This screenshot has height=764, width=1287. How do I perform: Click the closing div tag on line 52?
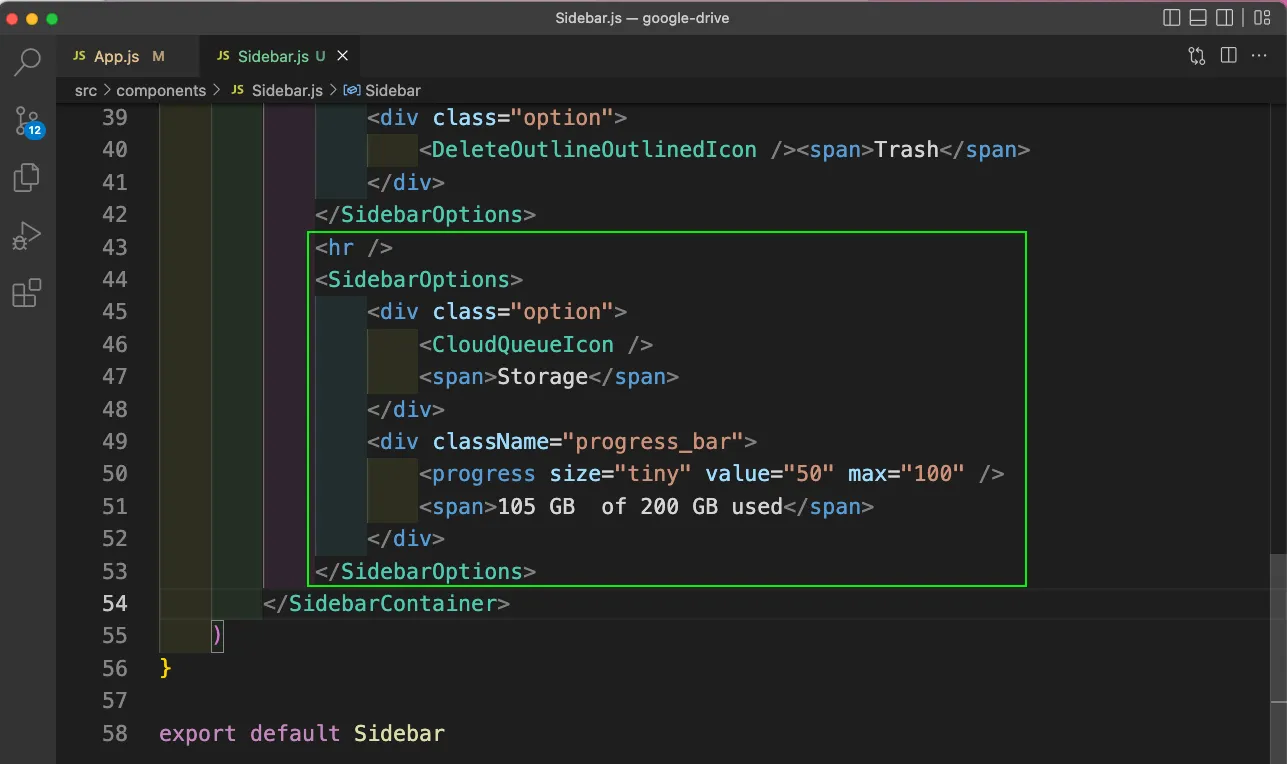click(406, 538)
